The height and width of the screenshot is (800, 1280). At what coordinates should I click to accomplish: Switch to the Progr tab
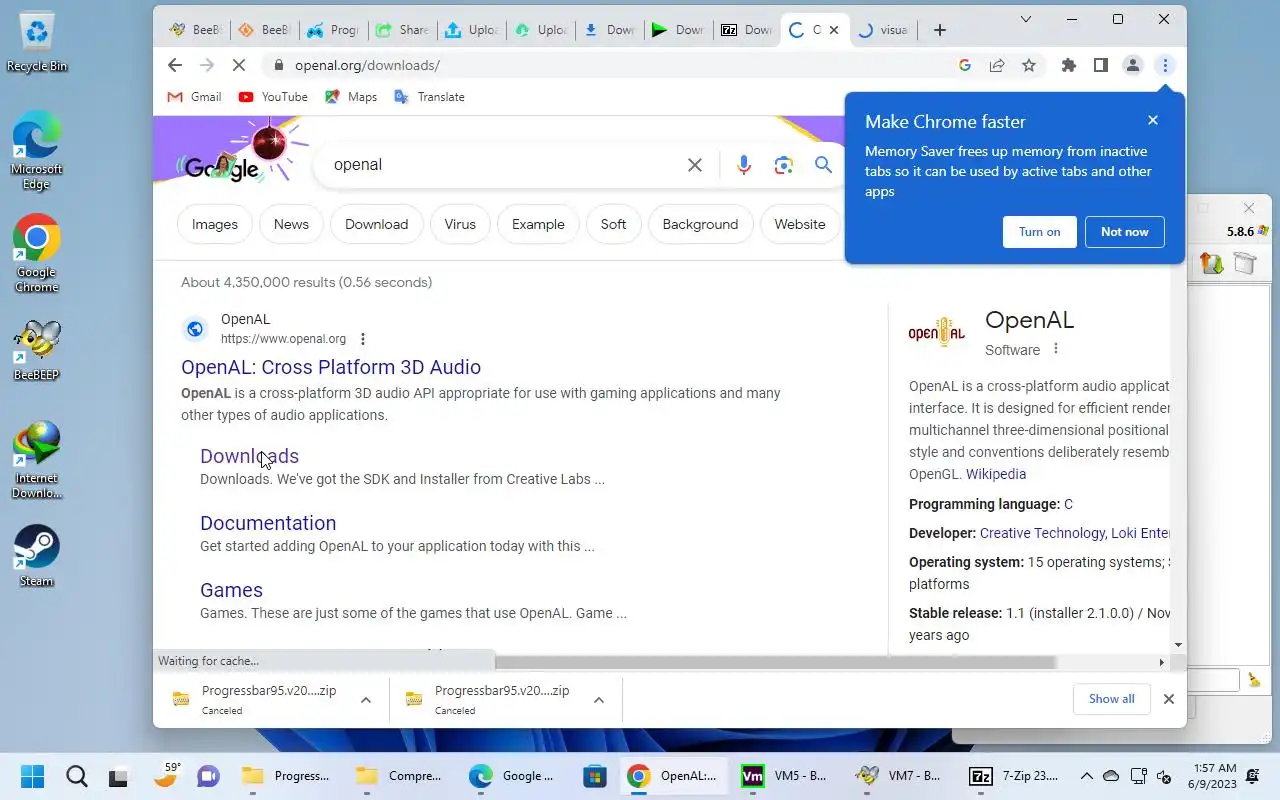click(332, 30)
